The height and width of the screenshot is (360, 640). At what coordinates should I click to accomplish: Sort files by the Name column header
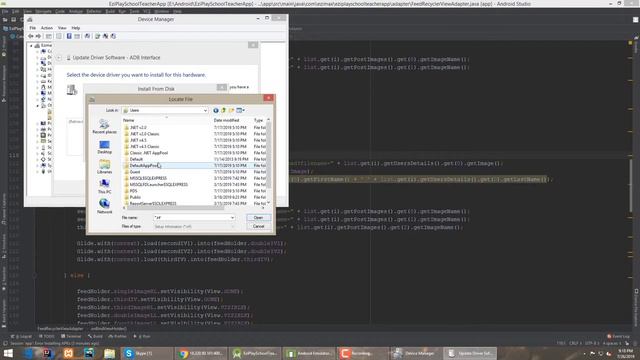coord(167,120)
